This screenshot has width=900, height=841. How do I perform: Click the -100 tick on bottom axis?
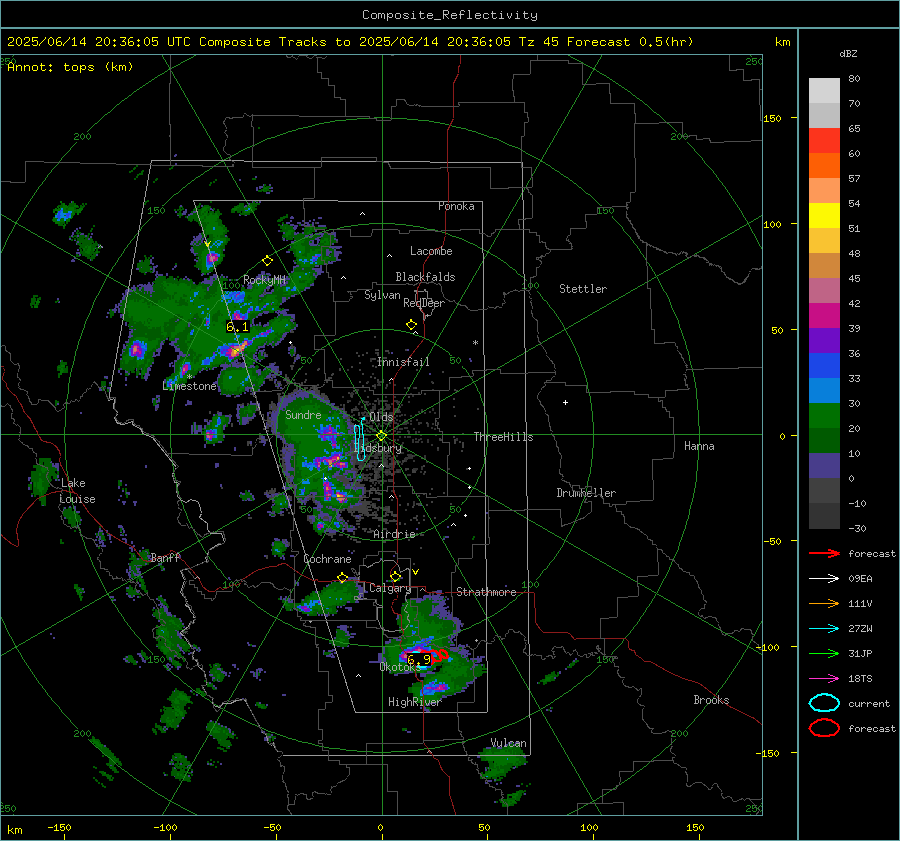tap(165, 827)
